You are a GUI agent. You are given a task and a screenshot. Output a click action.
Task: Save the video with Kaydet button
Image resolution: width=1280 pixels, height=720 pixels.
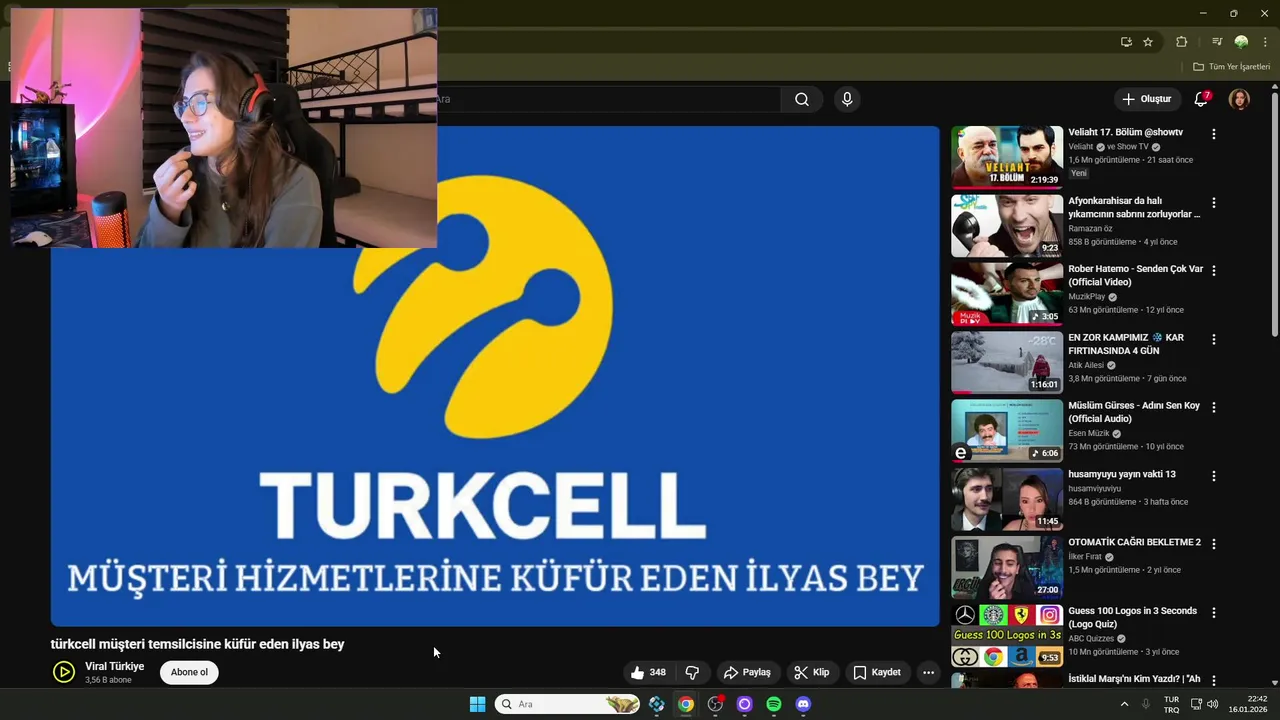pyautogui.click(x=876, y=672)
